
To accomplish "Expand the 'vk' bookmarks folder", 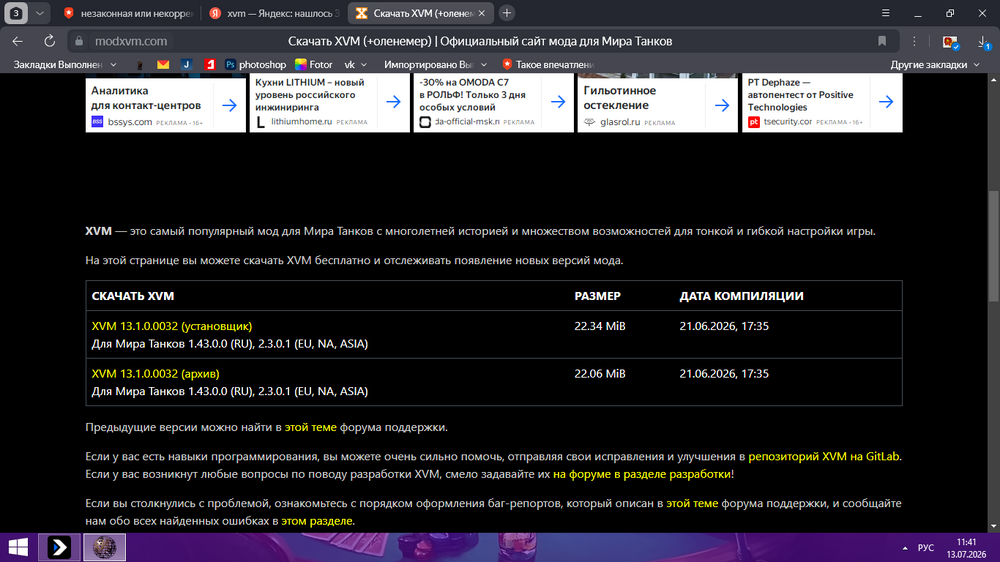I will point(355,64).
